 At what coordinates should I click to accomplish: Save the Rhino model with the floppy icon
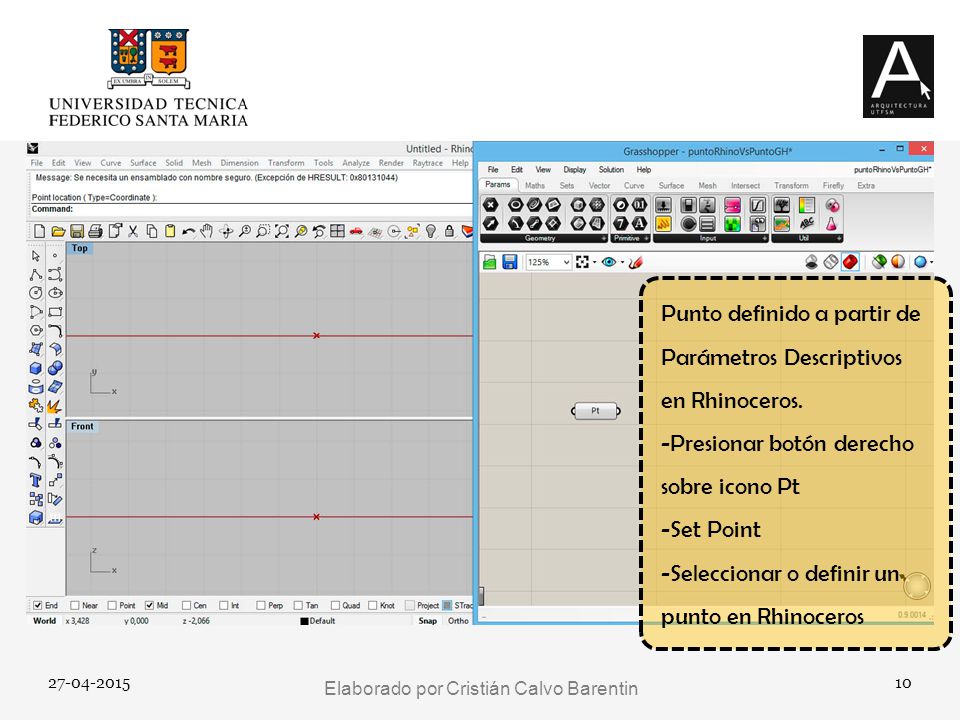[x=77, y=231]
